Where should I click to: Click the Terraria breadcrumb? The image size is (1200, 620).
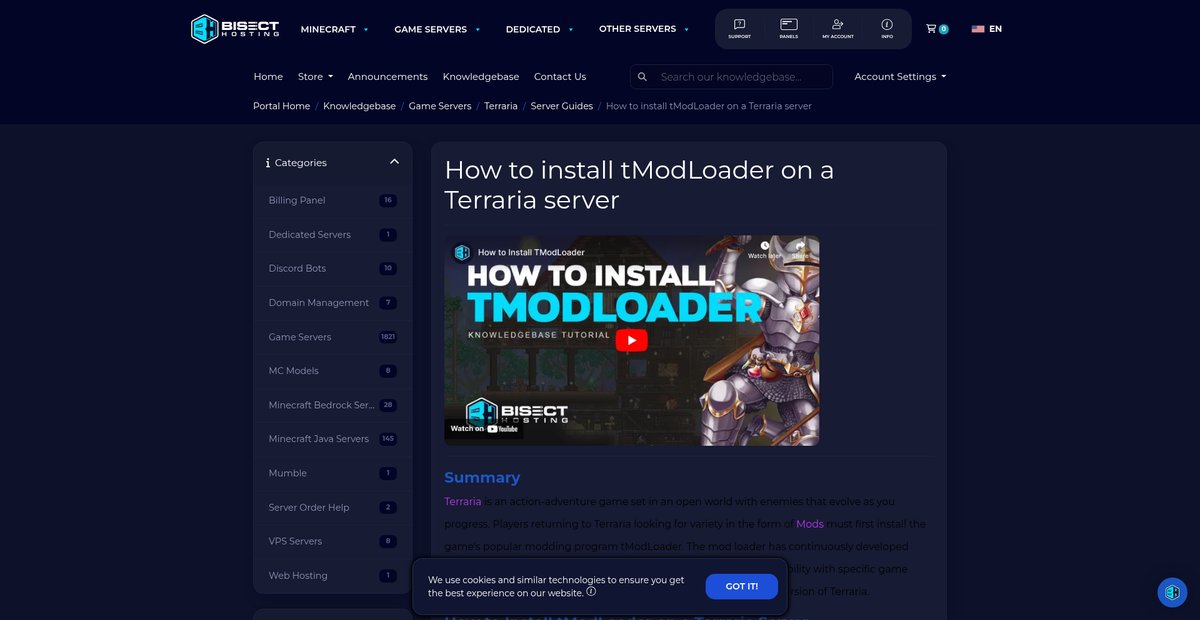point(501,106)
